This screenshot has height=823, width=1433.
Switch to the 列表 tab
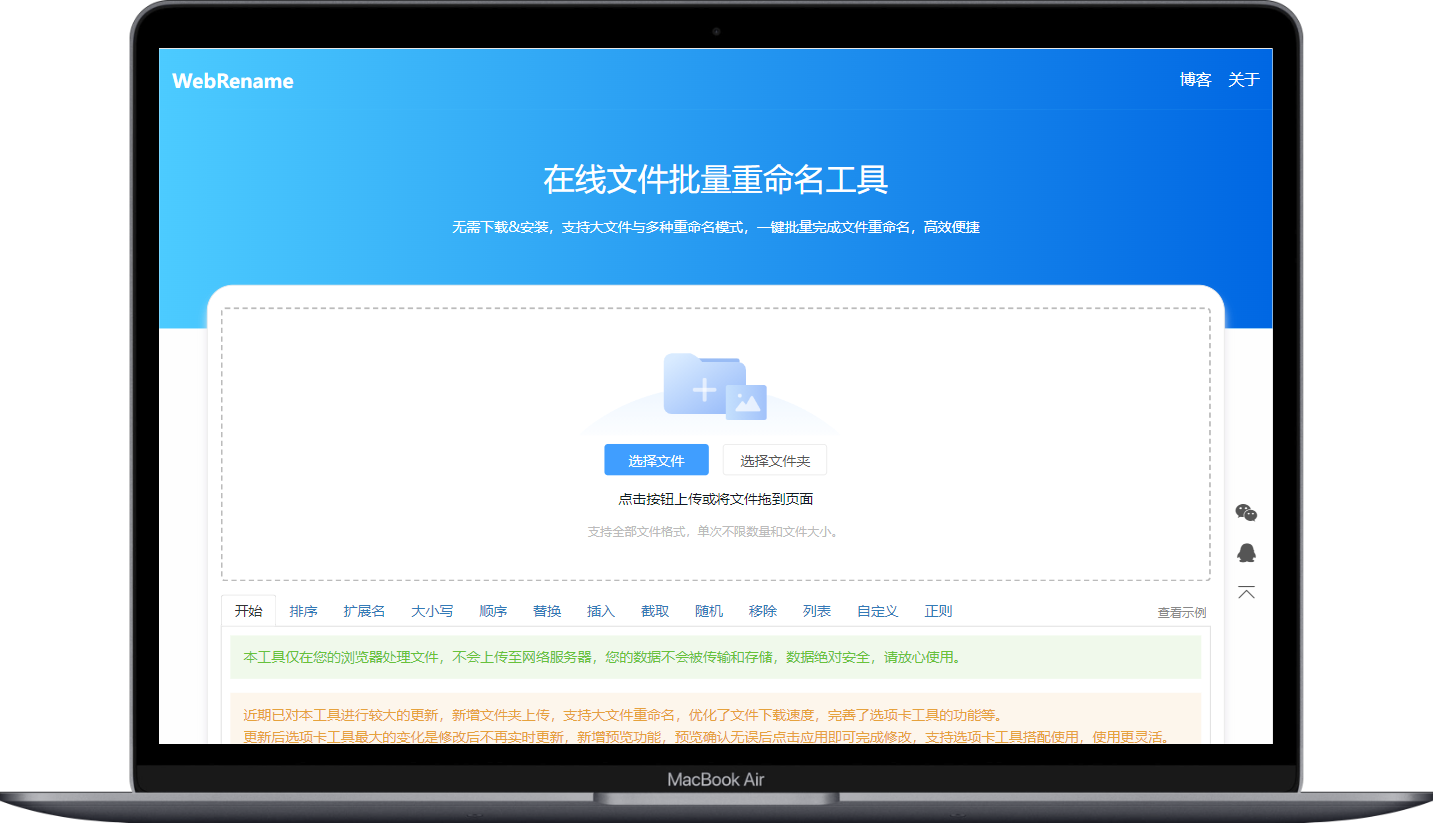[x=817, y=611]
